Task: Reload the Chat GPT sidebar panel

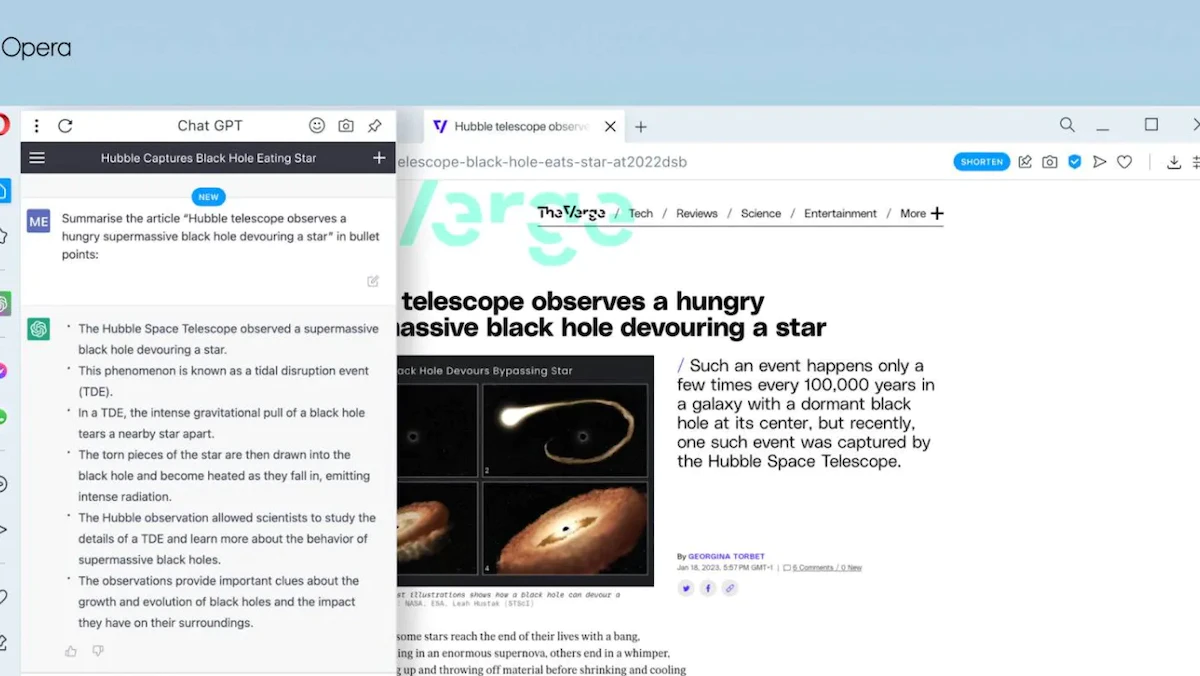Action: click(66, 126)
